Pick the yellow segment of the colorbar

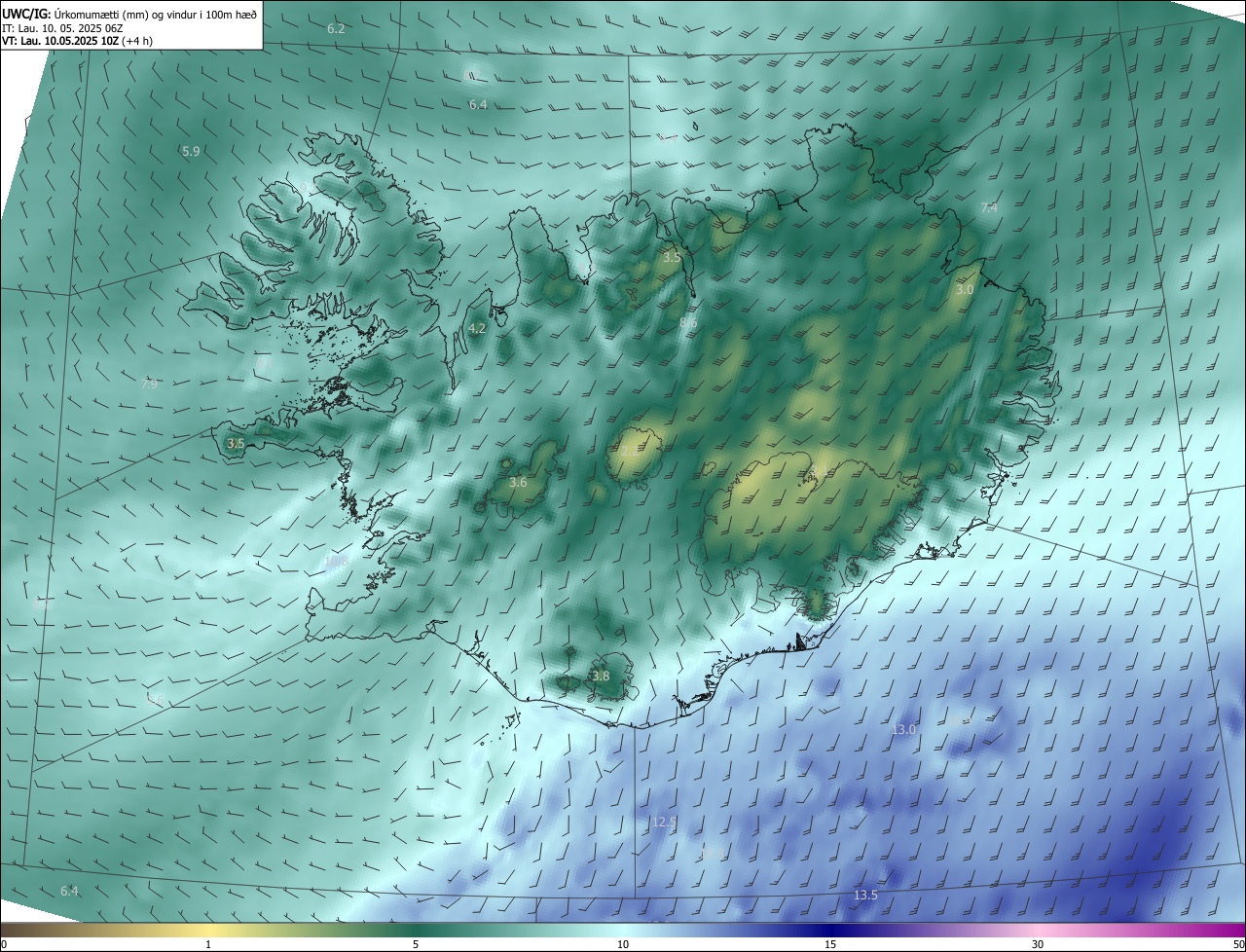coord(208,930)
